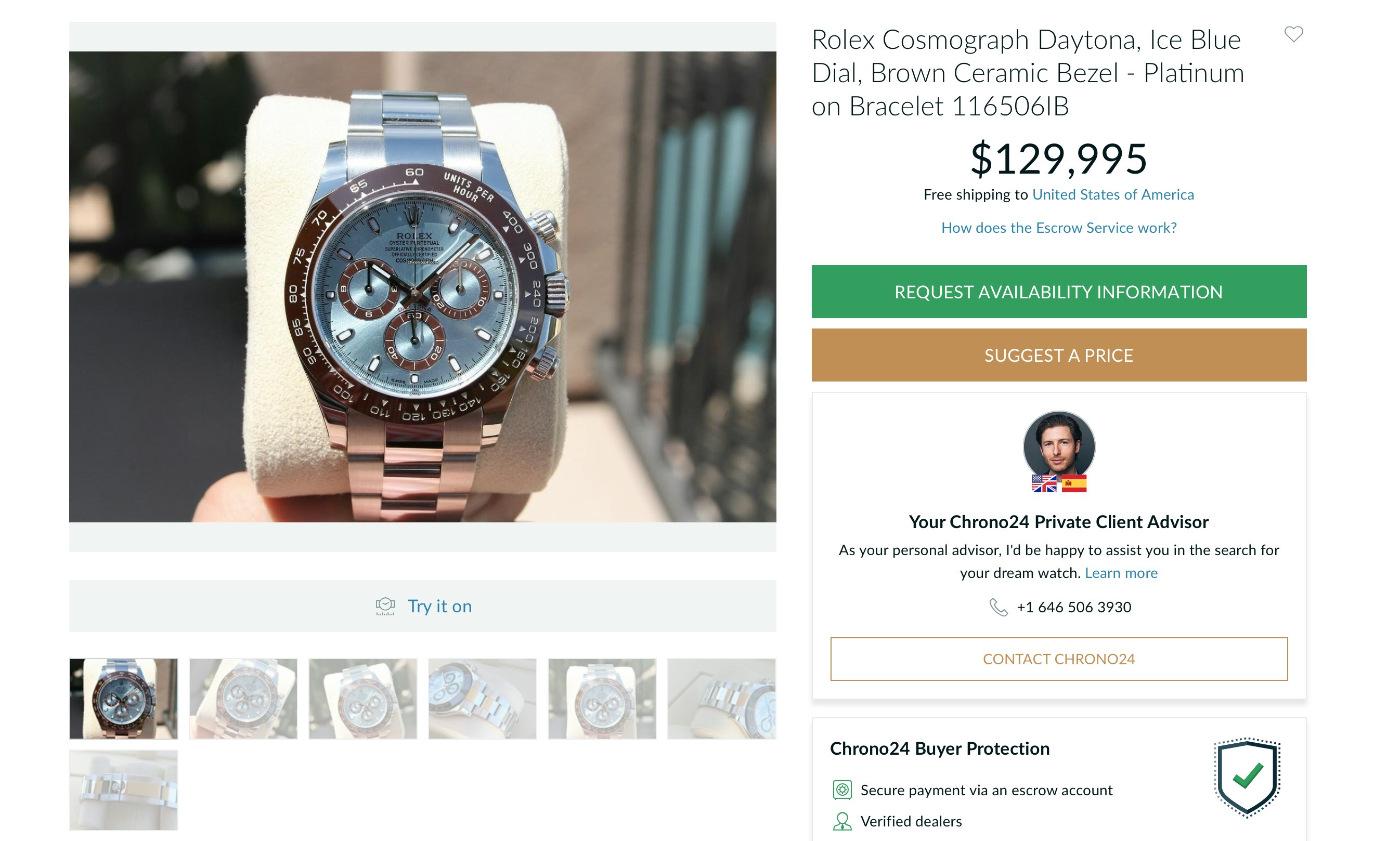The width and height of the screenshot is (1400, 841).
Task: Click the verified dealers person icon
Action: point(842,821)
